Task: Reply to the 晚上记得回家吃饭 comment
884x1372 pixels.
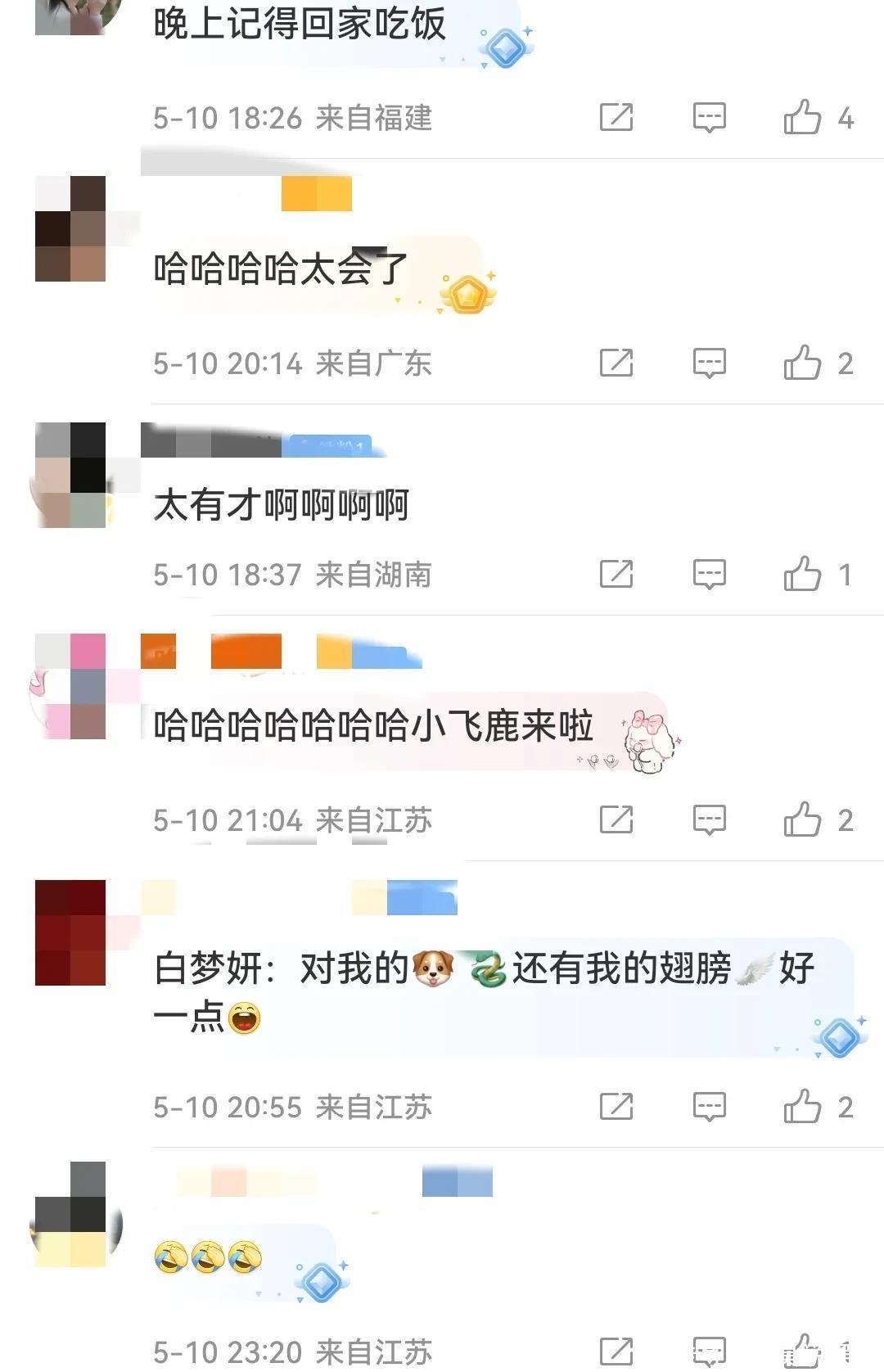Action: coord(709,118)
